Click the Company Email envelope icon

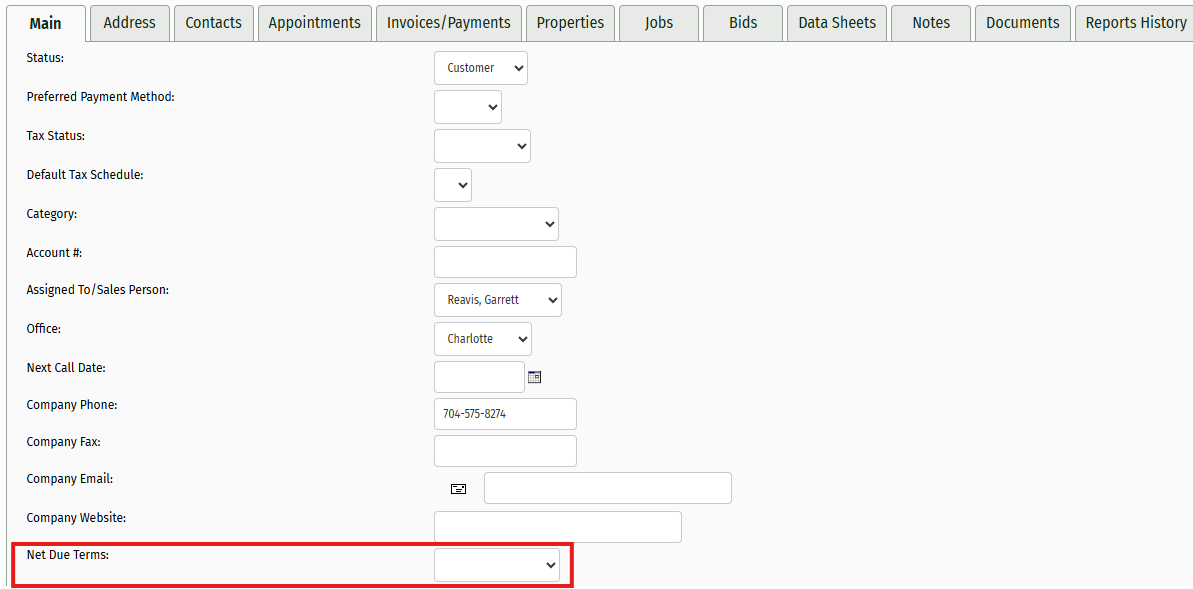[458, 488]
